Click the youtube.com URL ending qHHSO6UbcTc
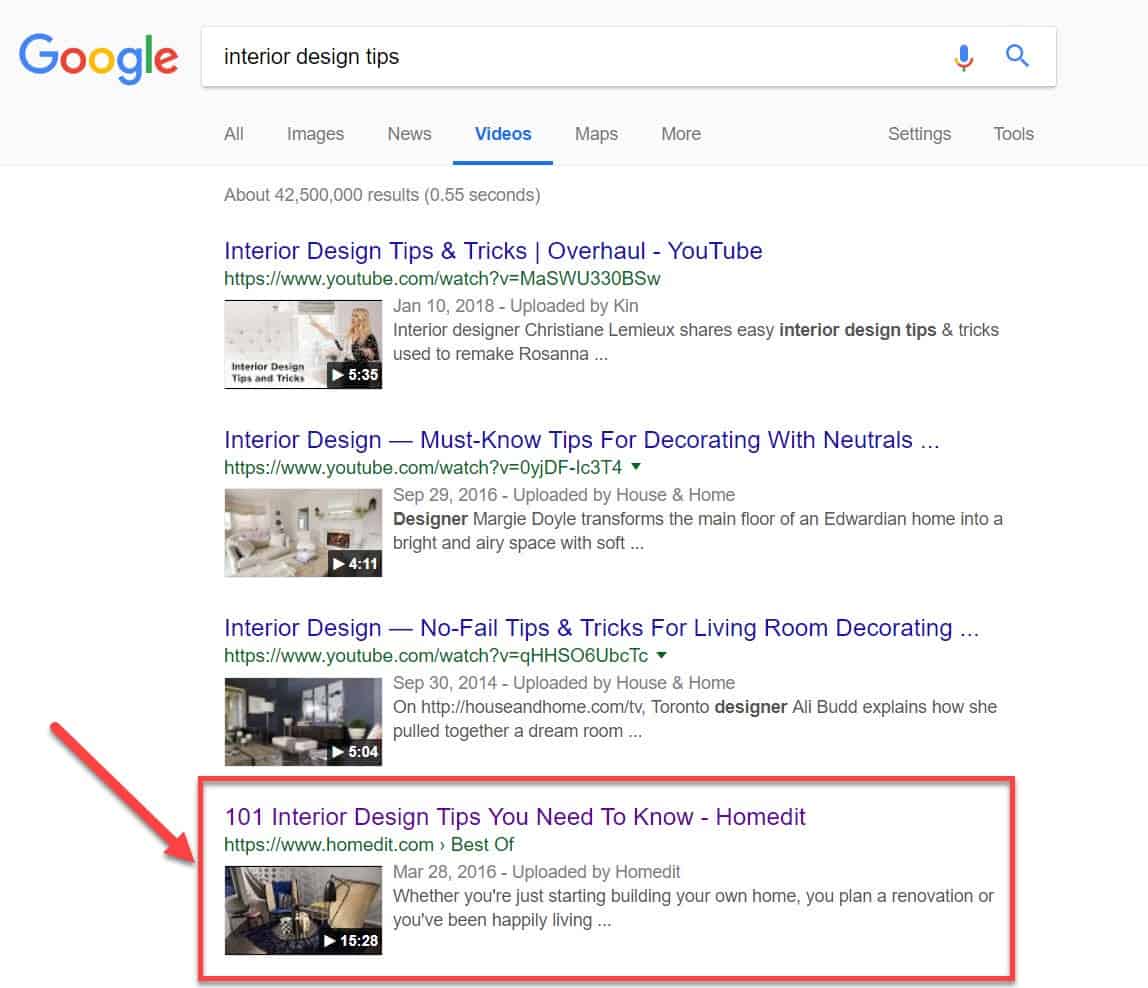Screen dimensions: 1148x988 (436, 655)
